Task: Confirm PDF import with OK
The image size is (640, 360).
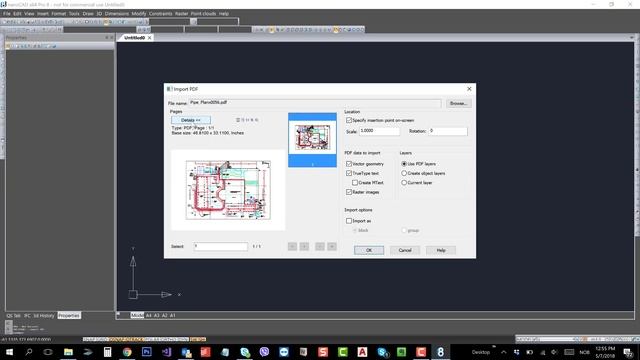Action: coord(369,250)
